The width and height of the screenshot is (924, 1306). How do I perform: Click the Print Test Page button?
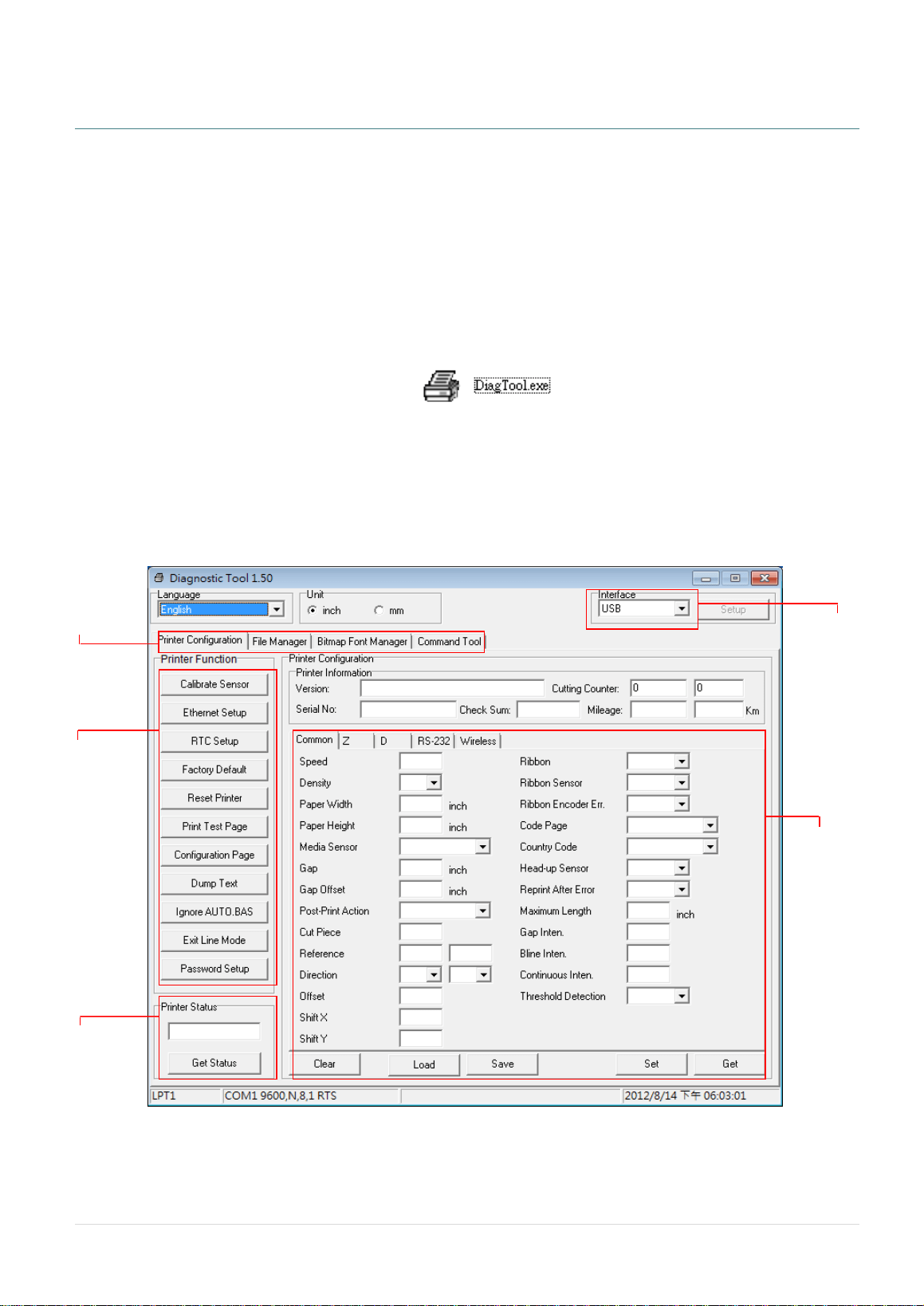(x=214, y=827)
